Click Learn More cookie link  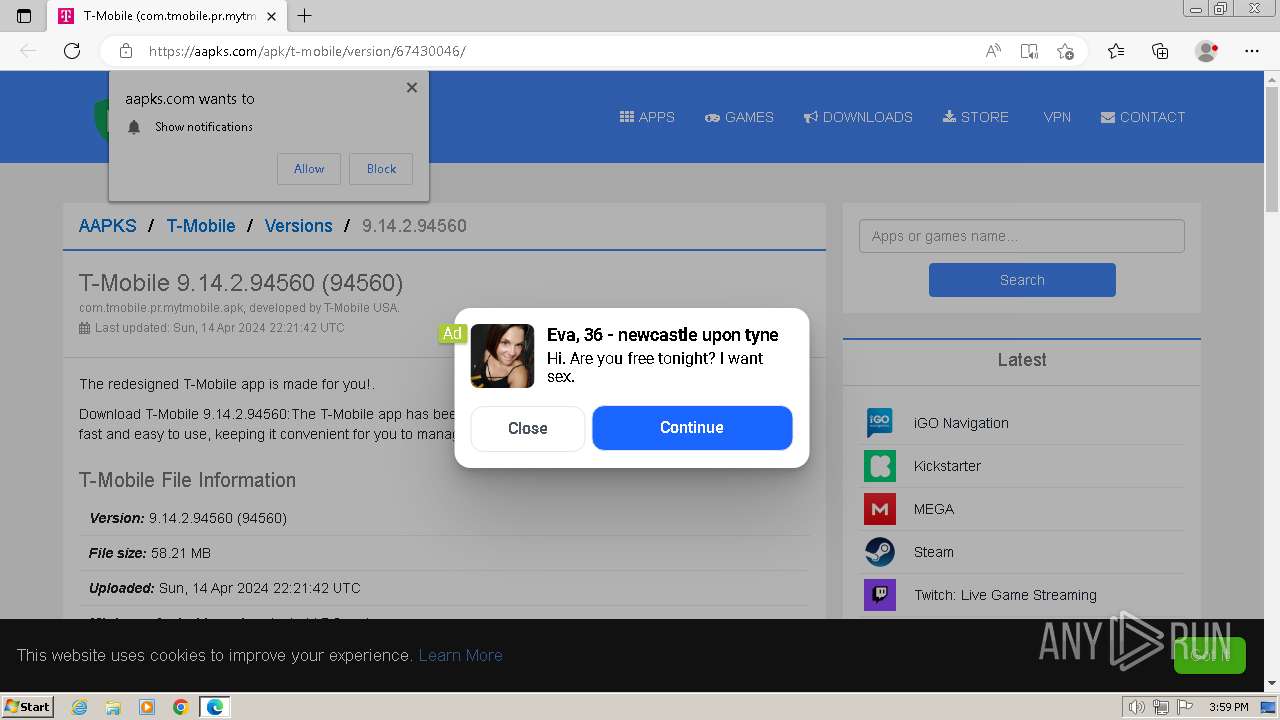click(460, 655)
